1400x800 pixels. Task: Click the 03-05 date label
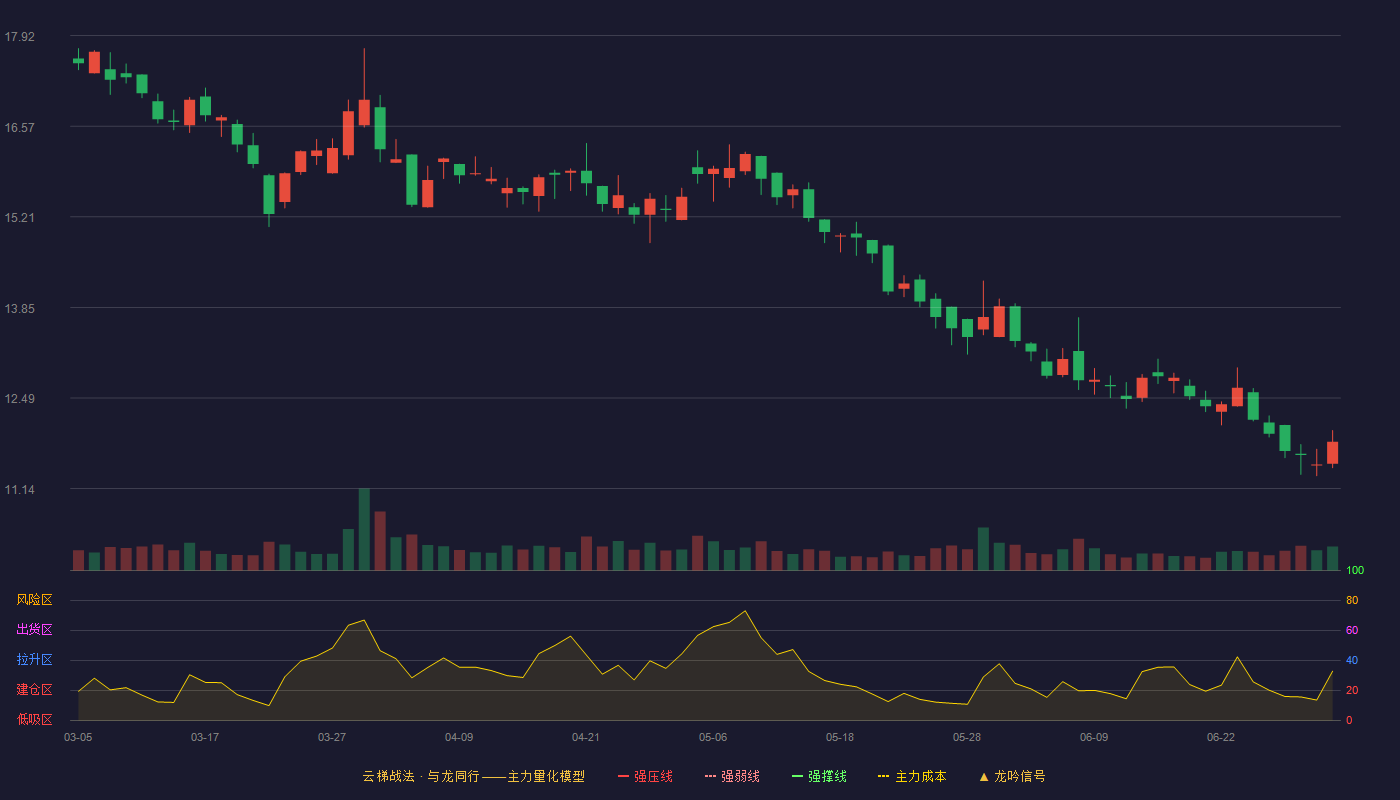tap(78, 737)
